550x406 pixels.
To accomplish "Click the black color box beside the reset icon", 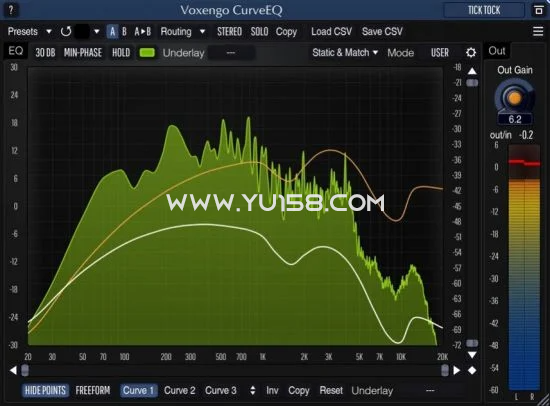I will [82, 32].
